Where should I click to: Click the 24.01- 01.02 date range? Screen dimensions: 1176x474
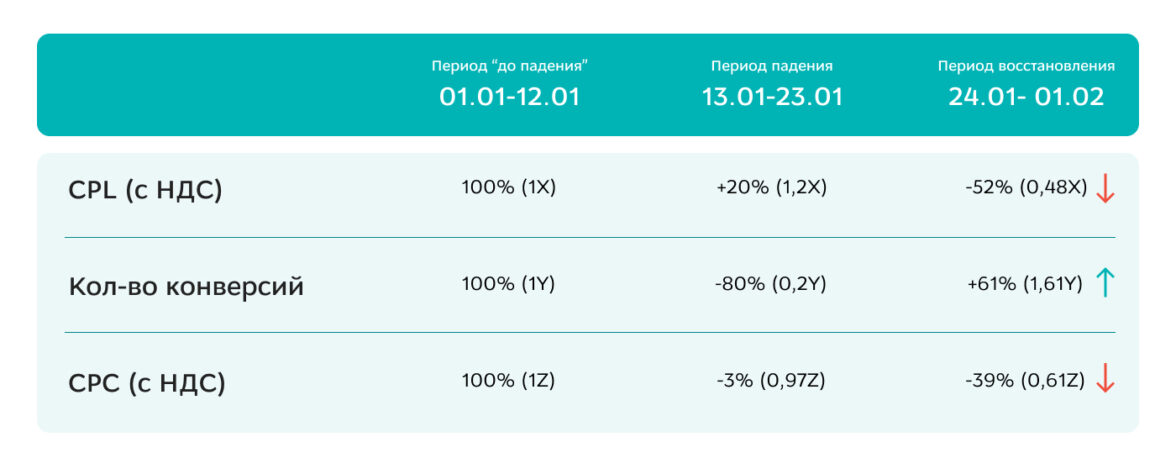pyautogui.click(x=1026, y=97)
